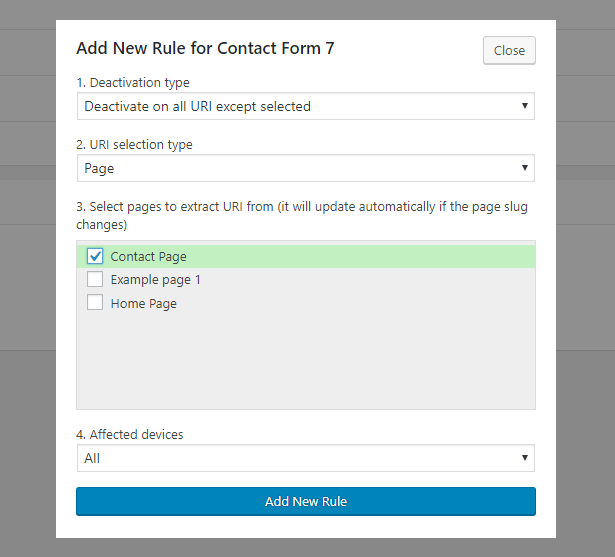Click the arrow beside the Page selection
This screenshot has width=615, height=557.
coord(525,168)
